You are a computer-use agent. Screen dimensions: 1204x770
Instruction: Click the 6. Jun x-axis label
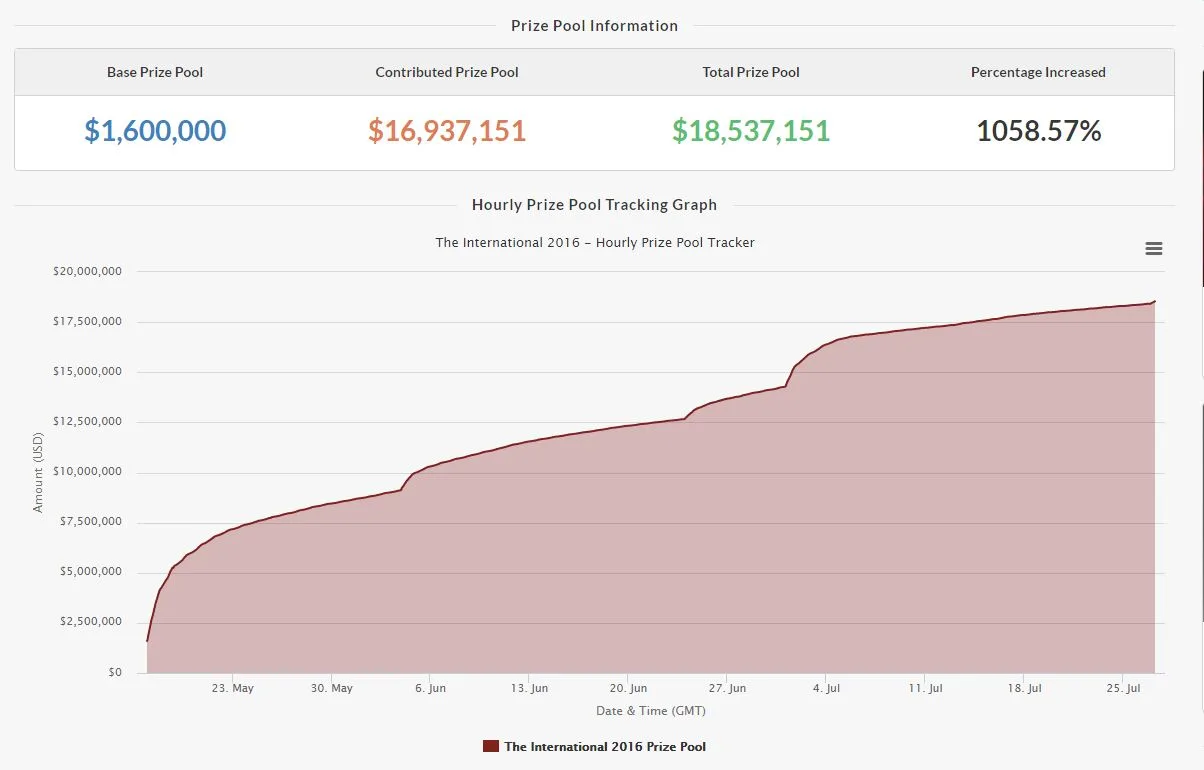430,688
